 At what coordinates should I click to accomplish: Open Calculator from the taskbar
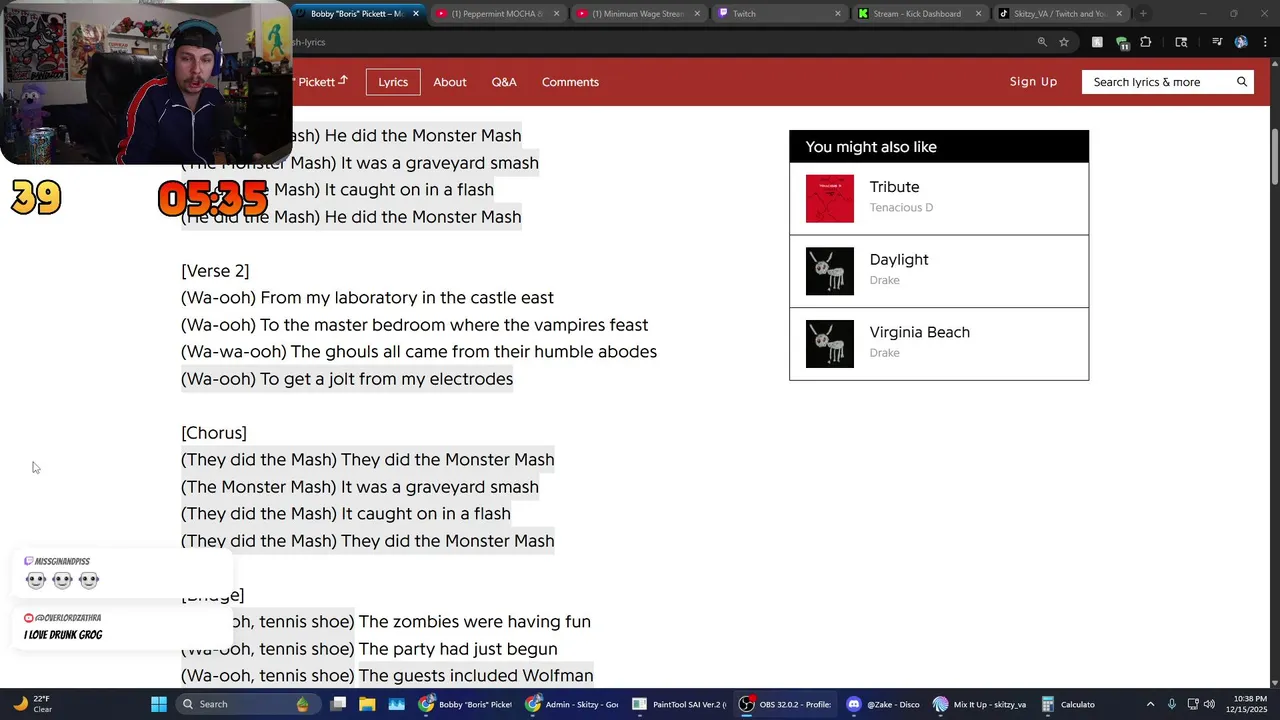pyautogui.click(x=1068, y=704)
